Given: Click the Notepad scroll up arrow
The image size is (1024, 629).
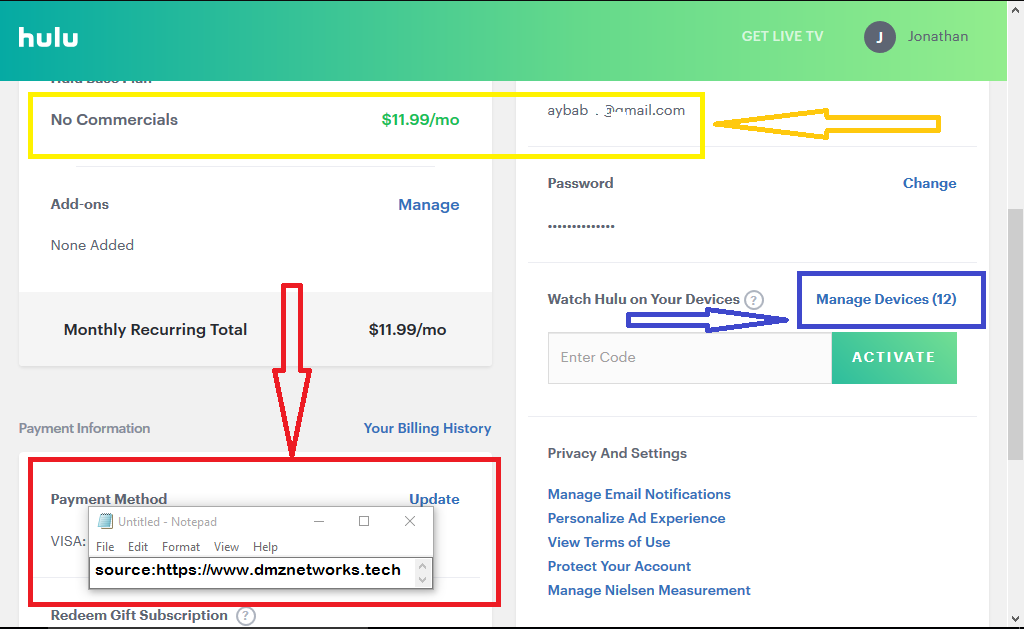Looking at the screenshot, I should click(x=423, y=566).
